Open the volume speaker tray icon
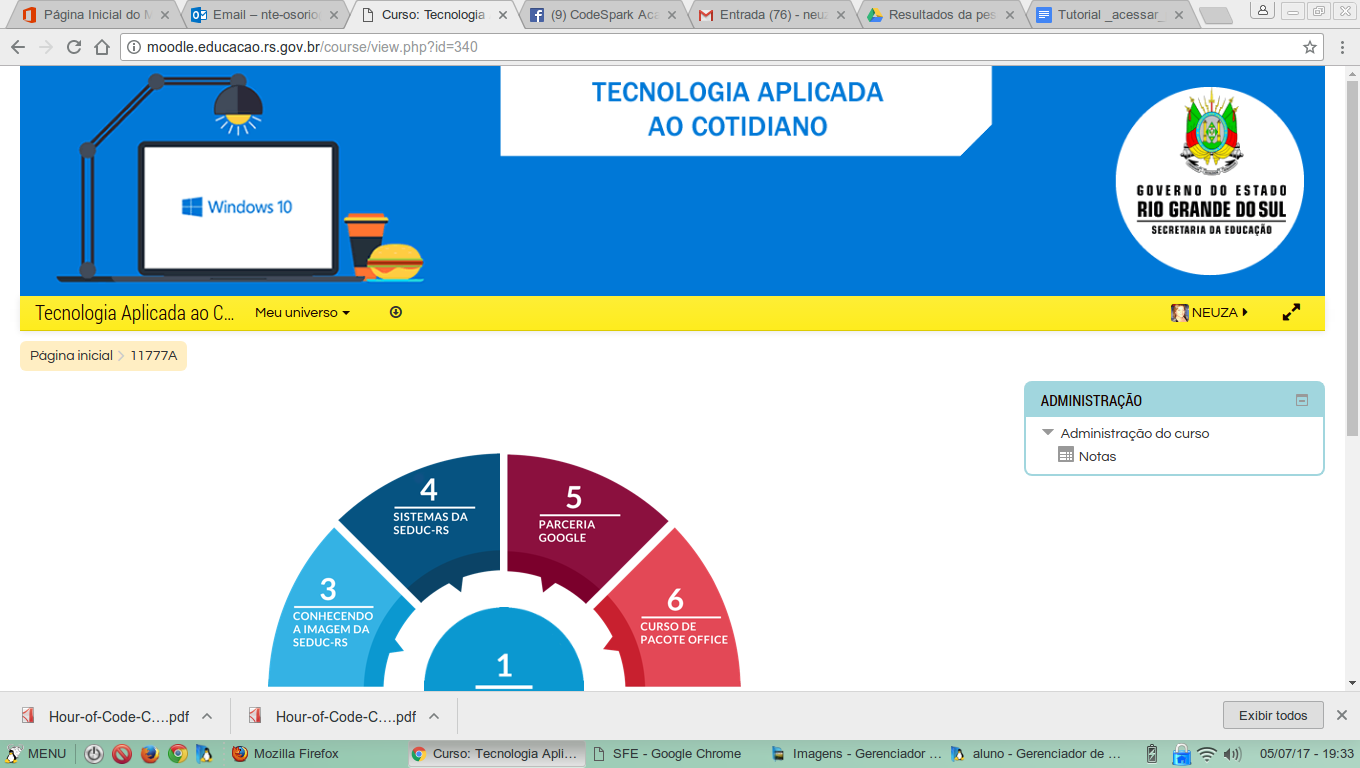This screenshot has height=768, width=1360. (1232, 754)
